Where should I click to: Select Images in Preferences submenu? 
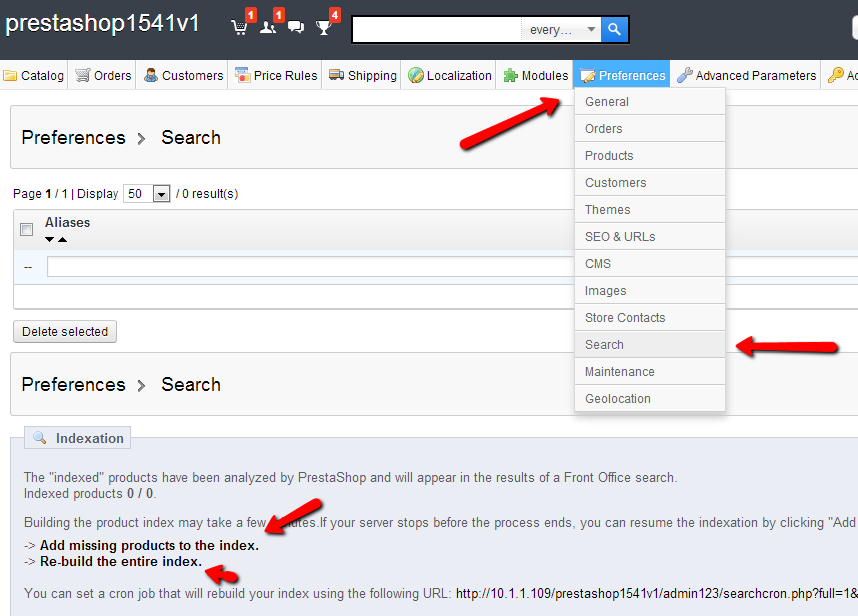tap(650, 290)
